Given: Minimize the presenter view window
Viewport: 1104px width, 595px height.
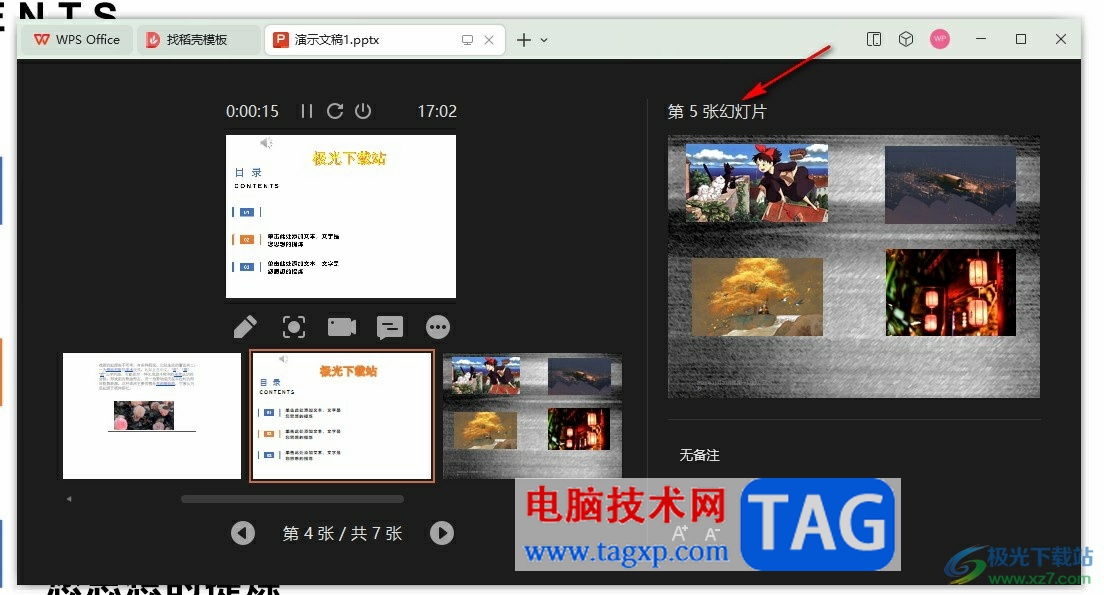Looking at the screenshot, I should pos(981,39).
